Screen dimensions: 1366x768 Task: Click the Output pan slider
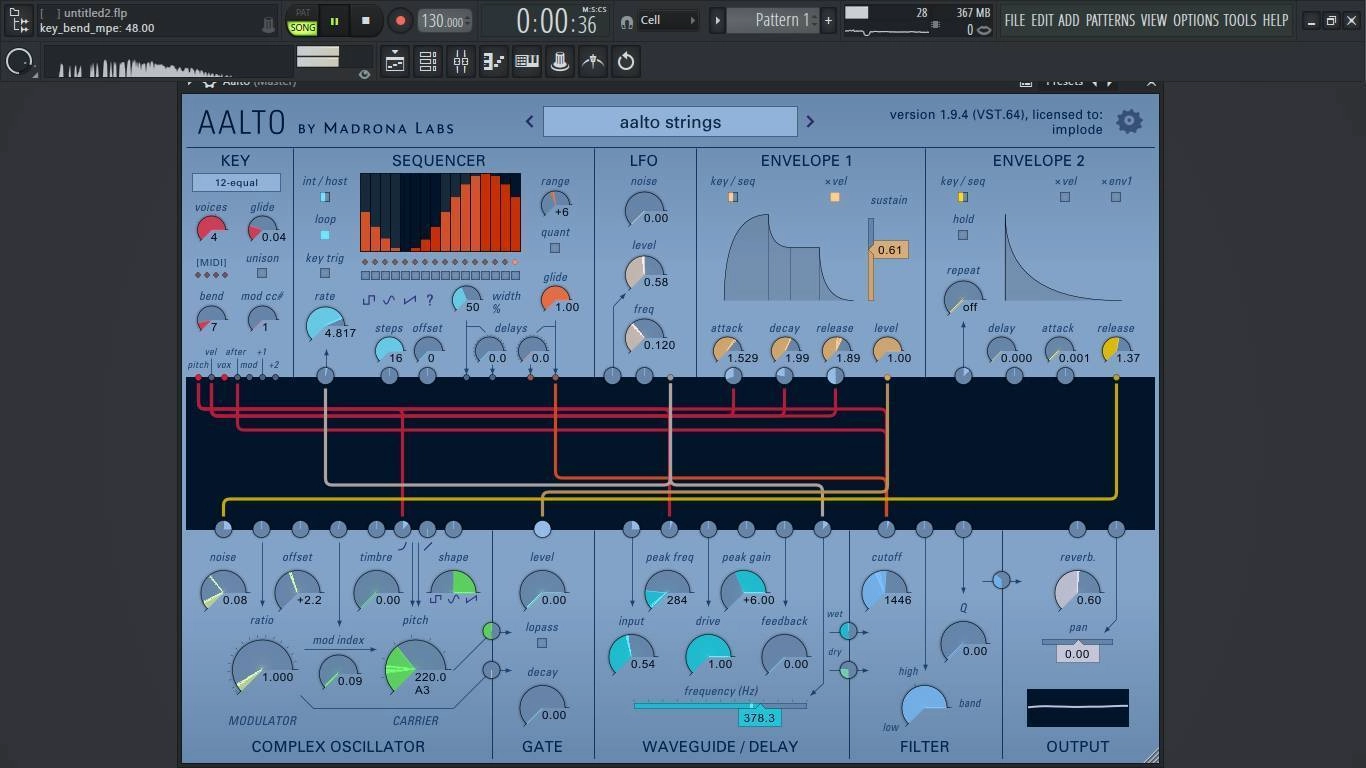1077,642
